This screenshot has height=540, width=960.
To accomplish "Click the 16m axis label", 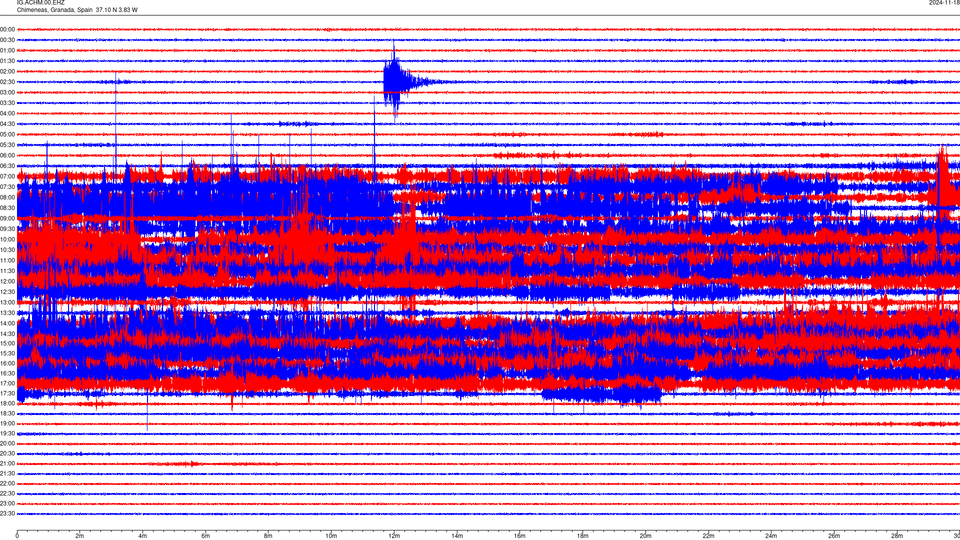I will 519,536.
